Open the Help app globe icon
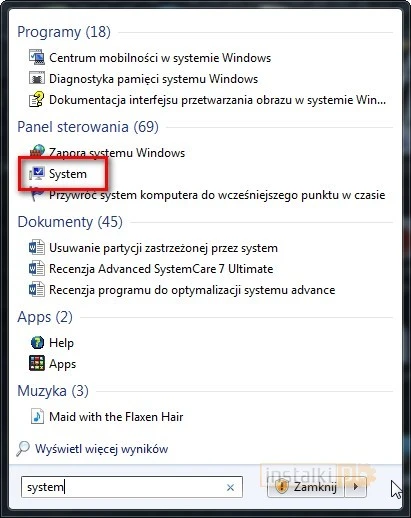This screenshot has height=518, width=411. (37, 342)
